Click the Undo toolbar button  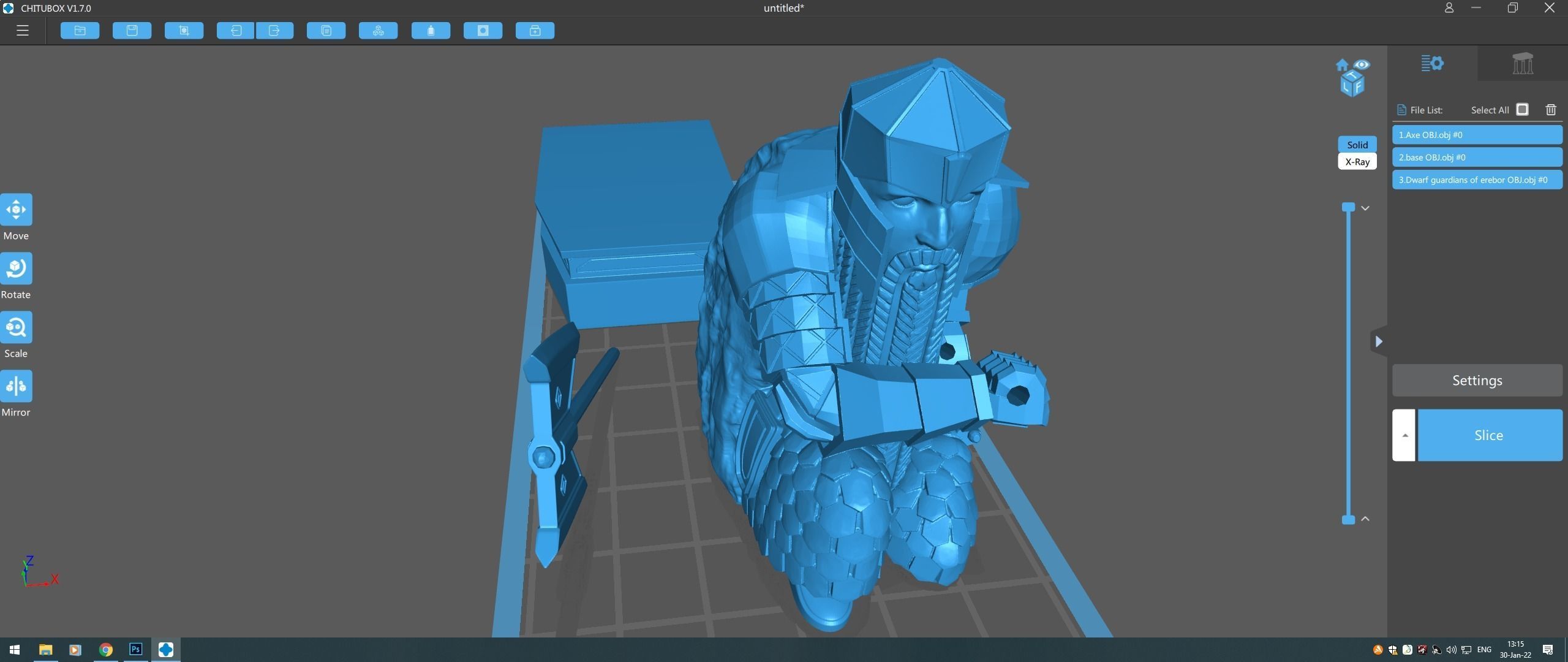[235, 31]
